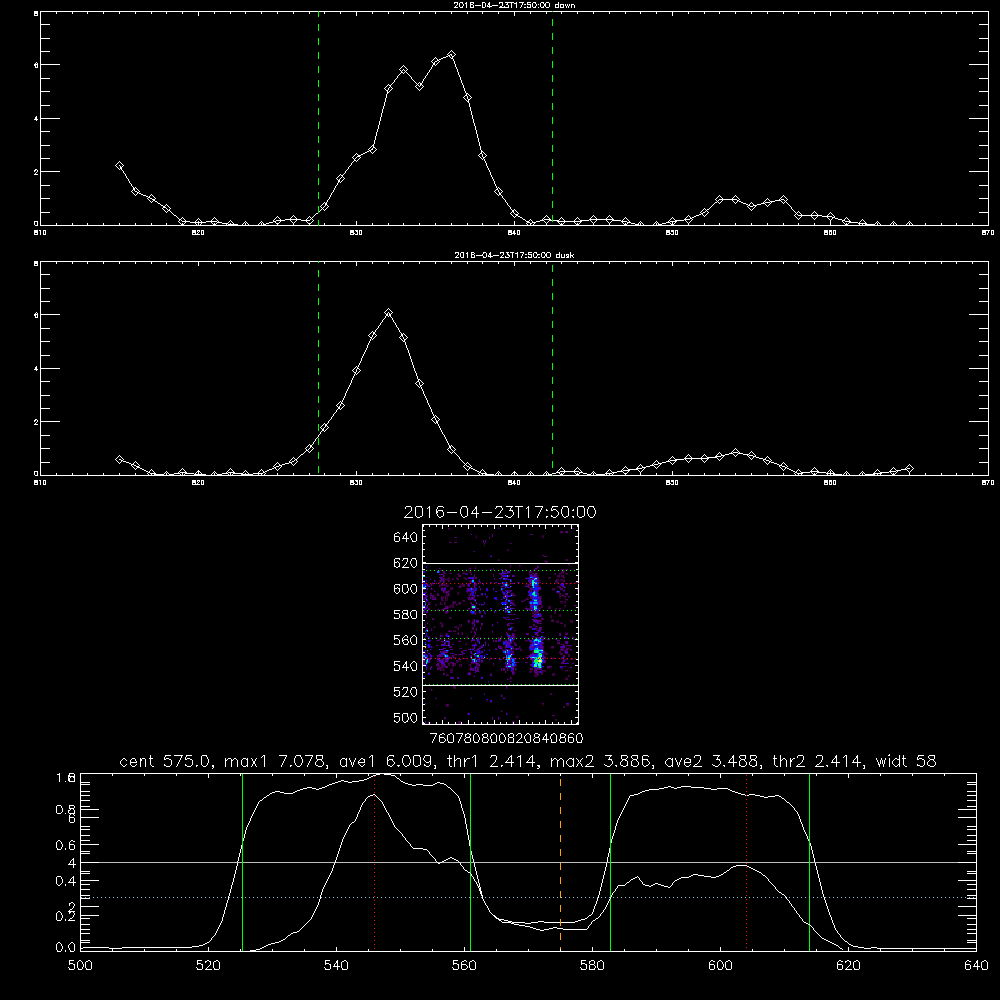Click bottom plot y-axis label '0.4'

point(66,881)
